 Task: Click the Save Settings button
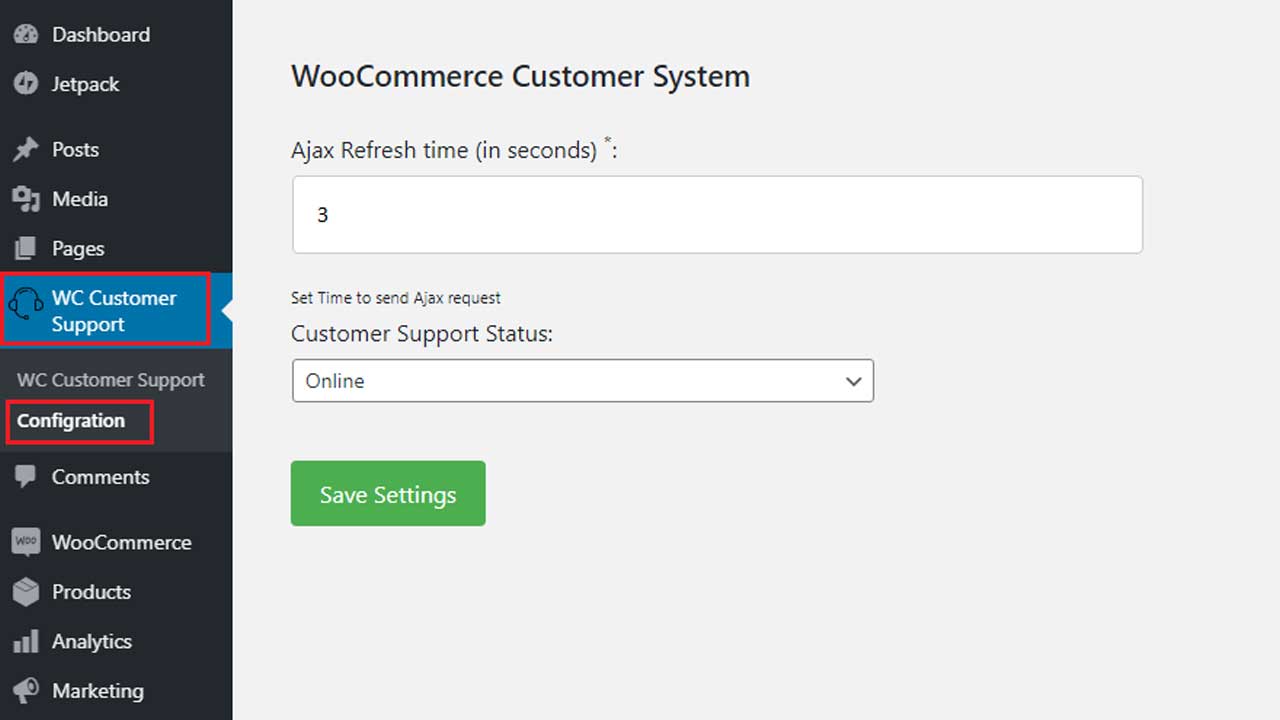pyautogui.click(x=388, y=493)
